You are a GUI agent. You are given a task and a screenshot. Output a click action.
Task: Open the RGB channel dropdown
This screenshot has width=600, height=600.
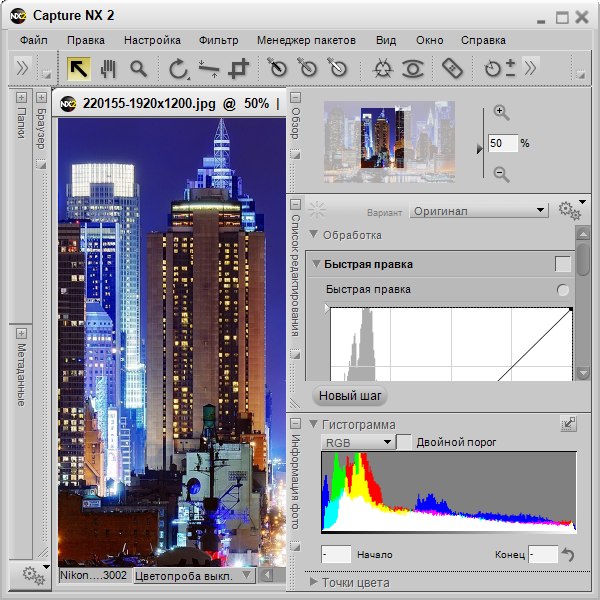358,443
